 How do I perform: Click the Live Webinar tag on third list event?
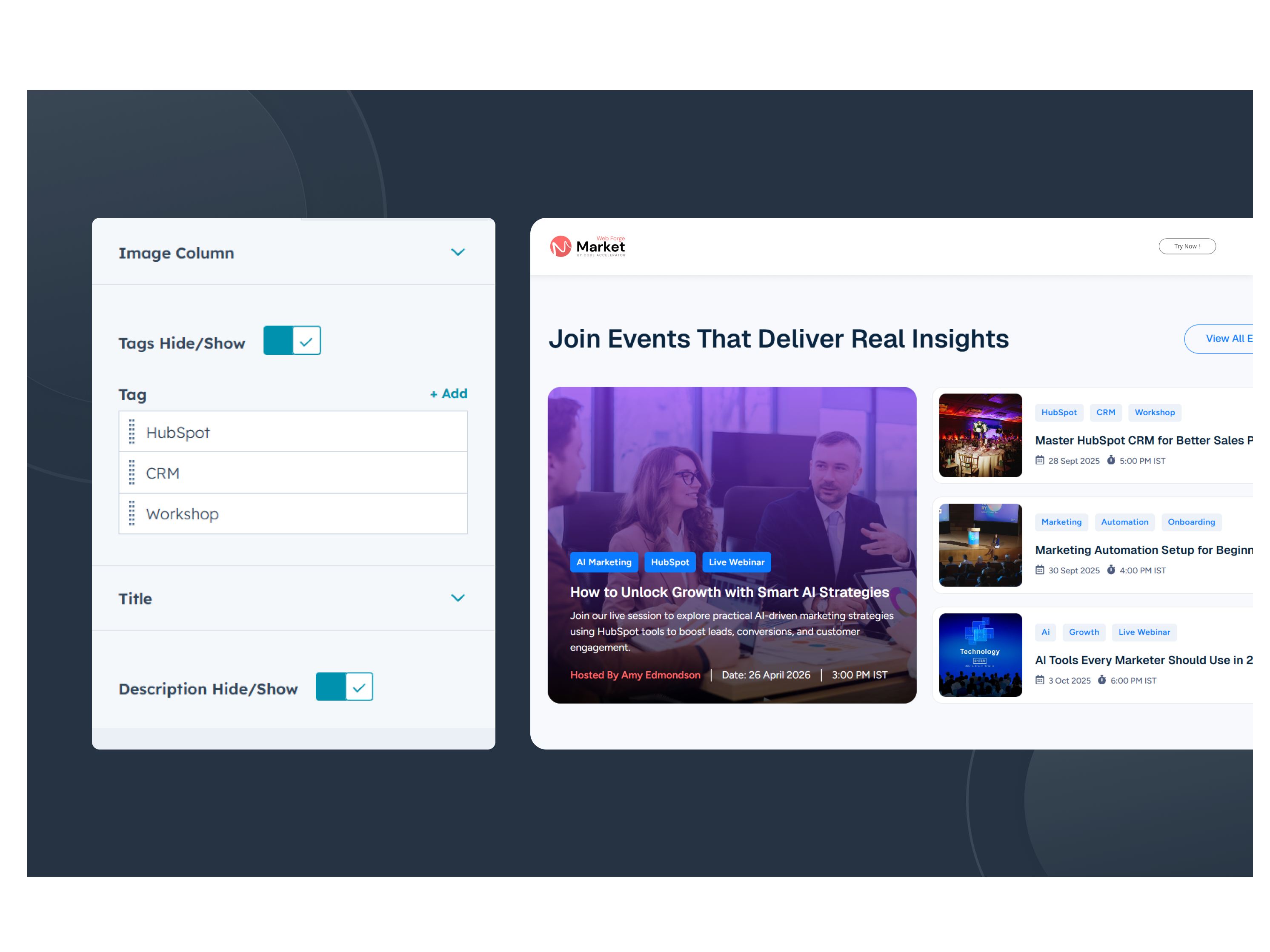(1144, 633)
